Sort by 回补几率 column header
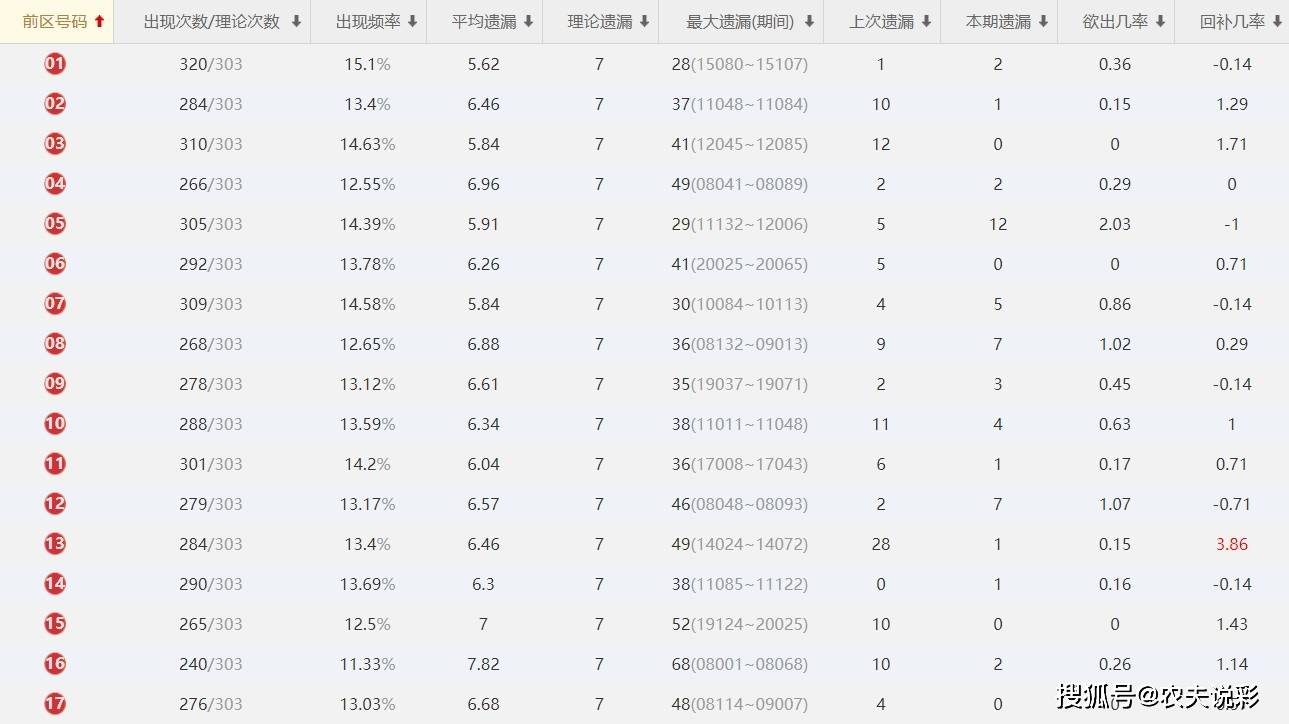Image resolution: width=1289 pixels, height=724 pixels. coord(1232,22)
